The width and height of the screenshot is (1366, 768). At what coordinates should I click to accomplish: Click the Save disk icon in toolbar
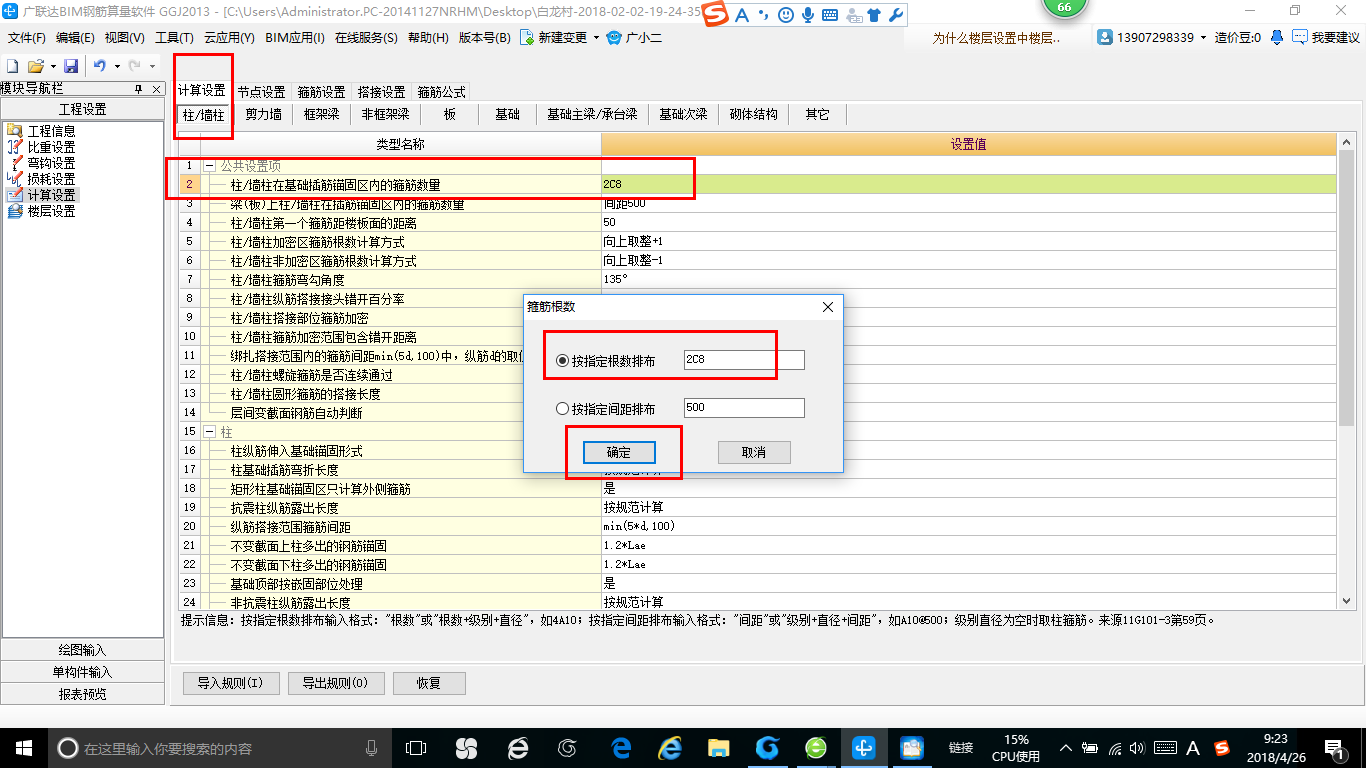point(71,66)
